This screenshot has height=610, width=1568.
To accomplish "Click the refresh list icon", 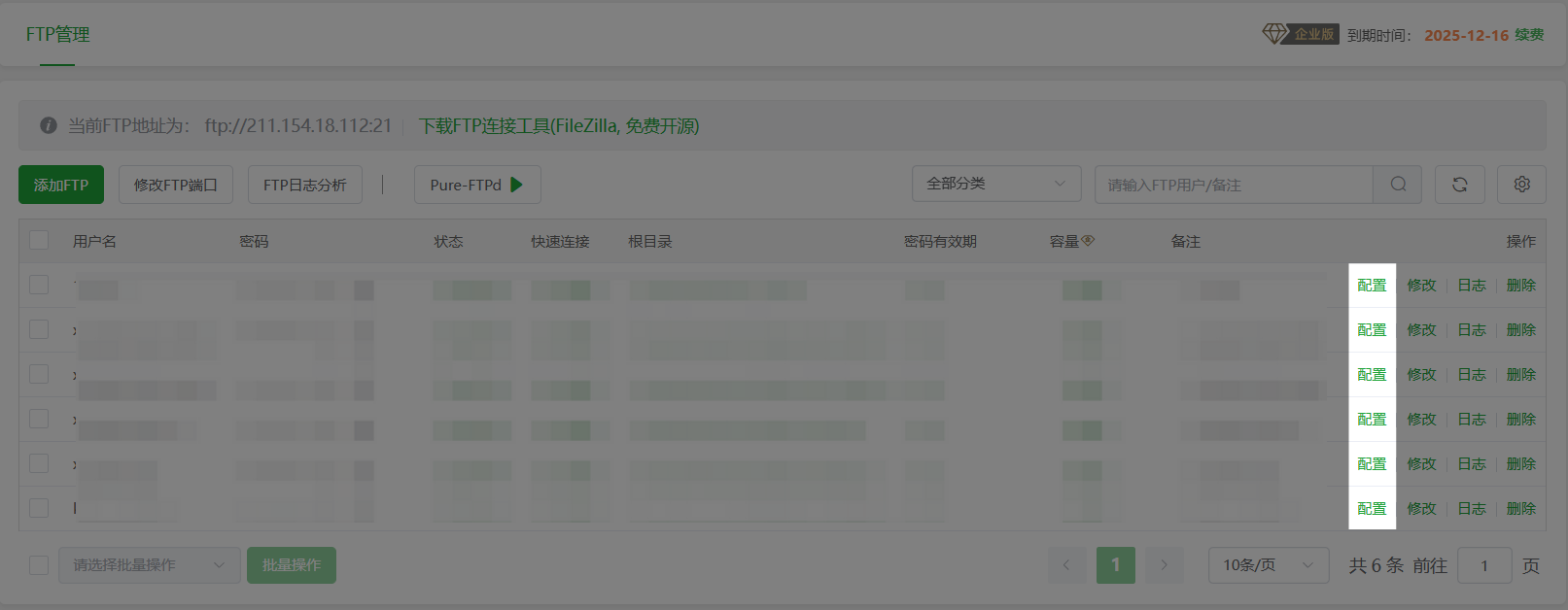I will pyautogui.click(x=1459, y=185).
